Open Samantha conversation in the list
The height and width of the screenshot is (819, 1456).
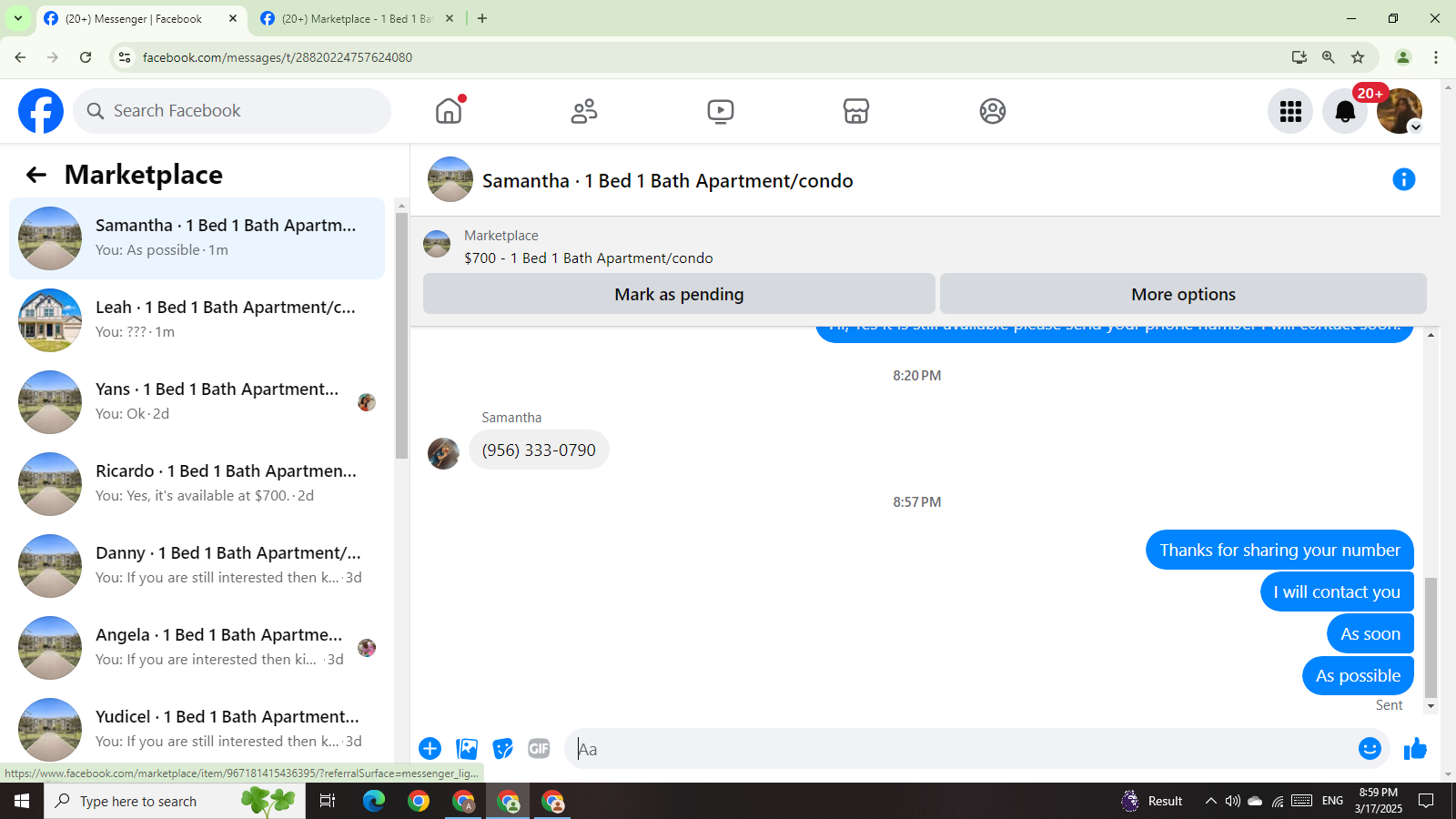click(x=197, y=238)
